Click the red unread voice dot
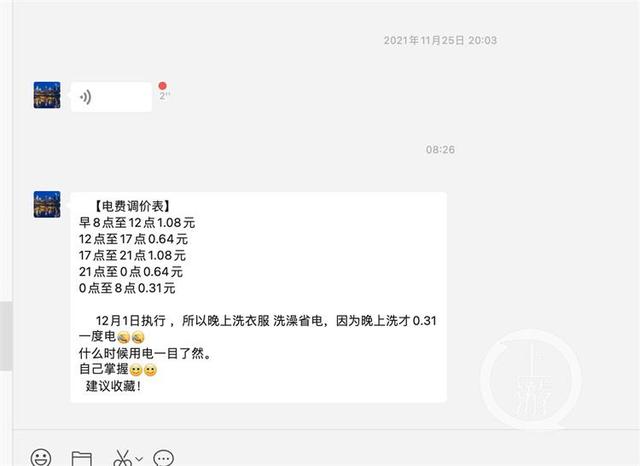 tap(162, 86)
